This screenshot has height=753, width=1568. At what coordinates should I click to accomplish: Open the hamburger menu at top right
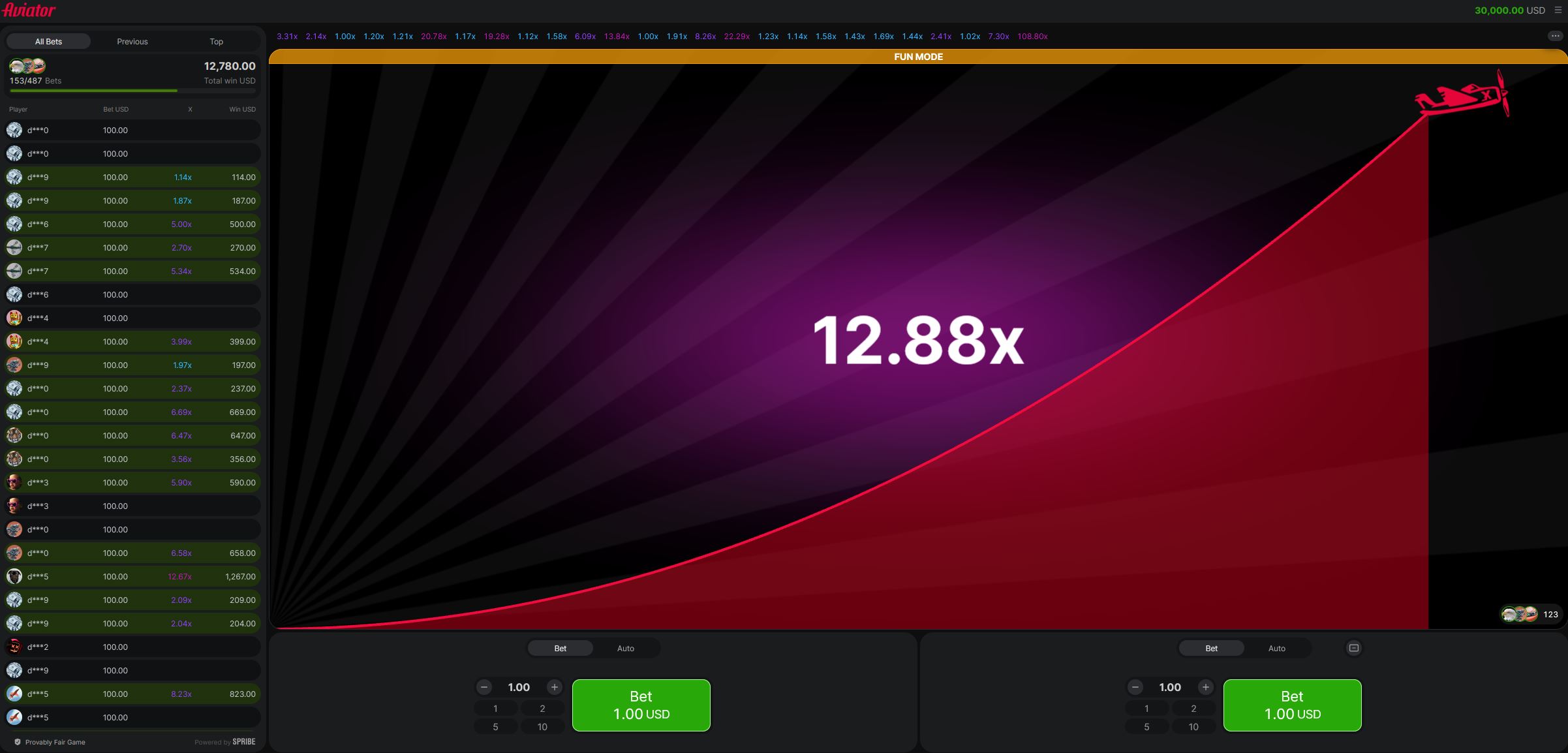pyautogui.click(x=1558, y=10)
